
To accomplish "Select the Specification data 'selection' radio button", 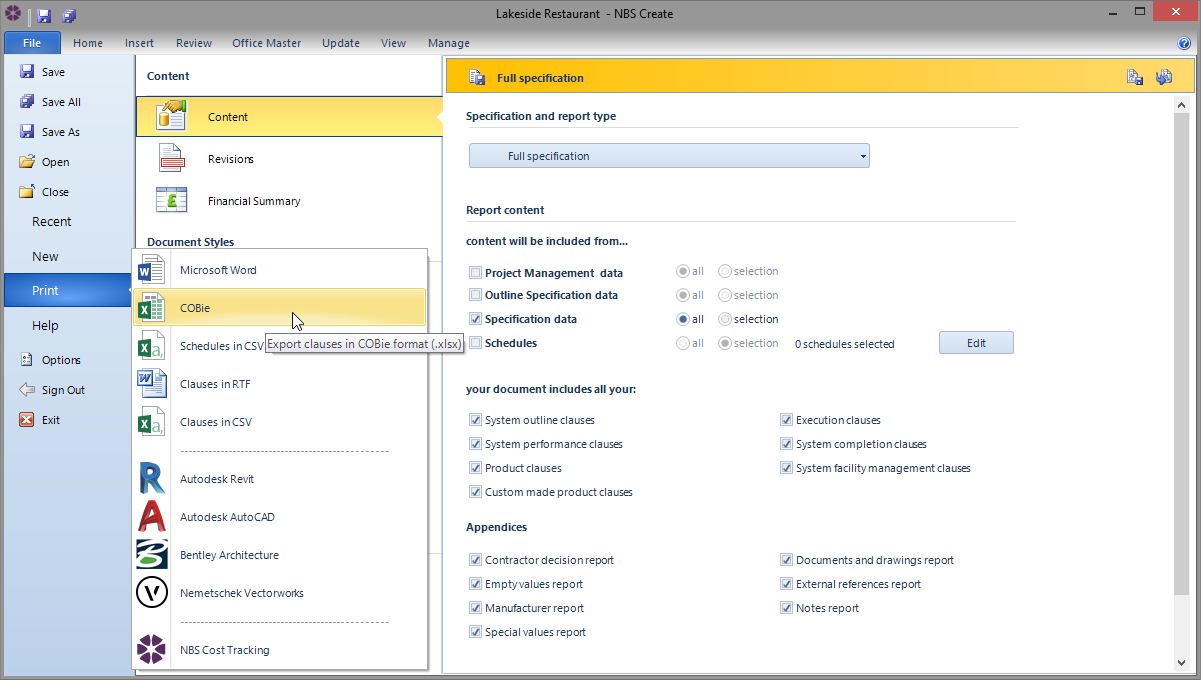I will coord(725,319).
